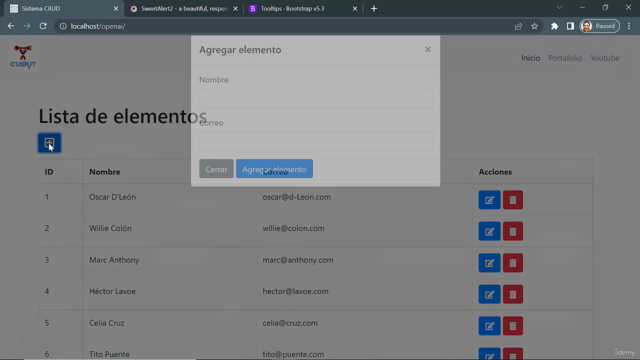Image resolution: width=640 pixels, height=360 pixels.
Task: Click Agregar elemento submit button
Action: click(x=274, y=169)
